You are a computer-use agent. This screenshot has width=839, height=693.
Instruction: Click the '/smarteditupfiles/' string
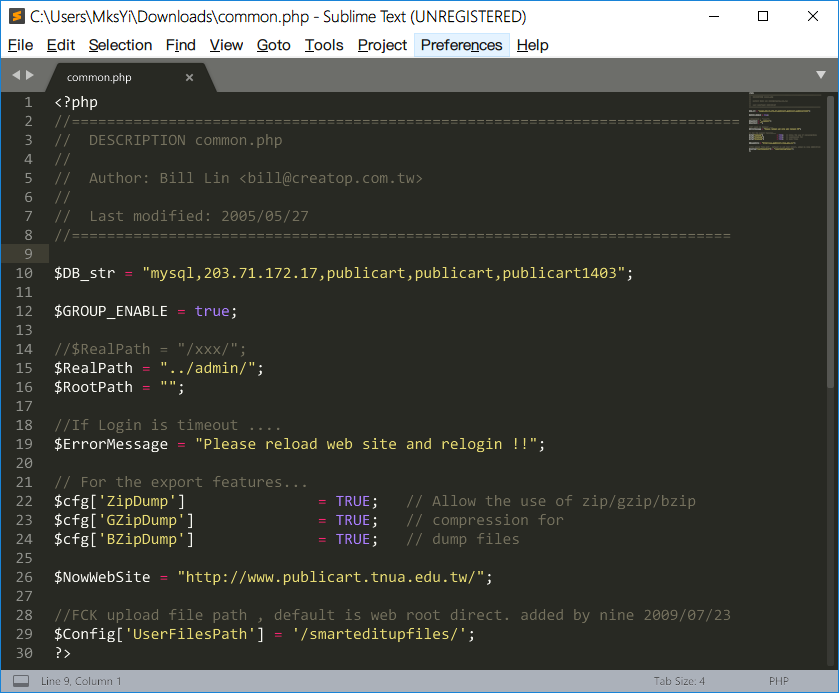tap(379, 634)
